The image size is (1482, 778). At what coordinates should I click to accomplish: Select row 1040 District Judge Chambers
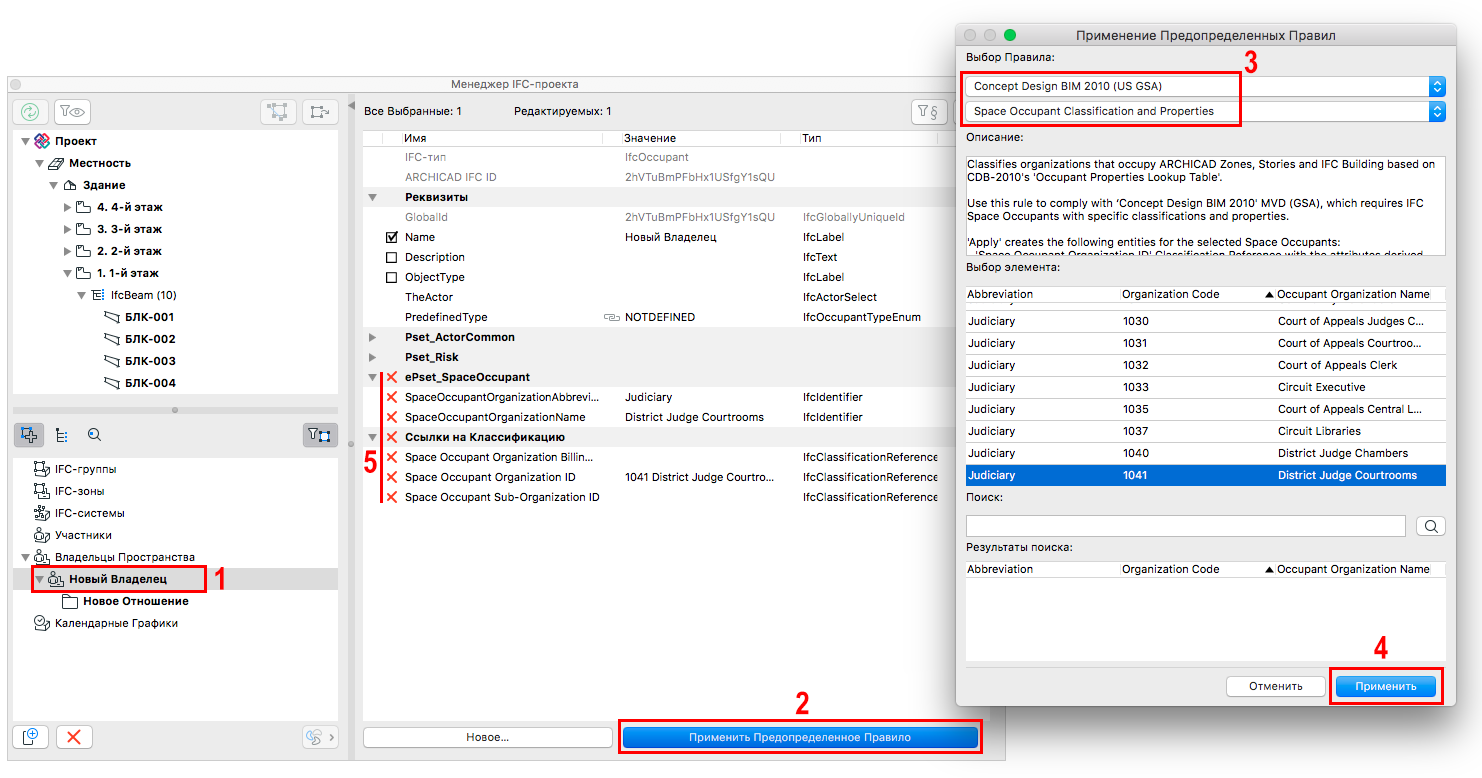[1206, 453]
